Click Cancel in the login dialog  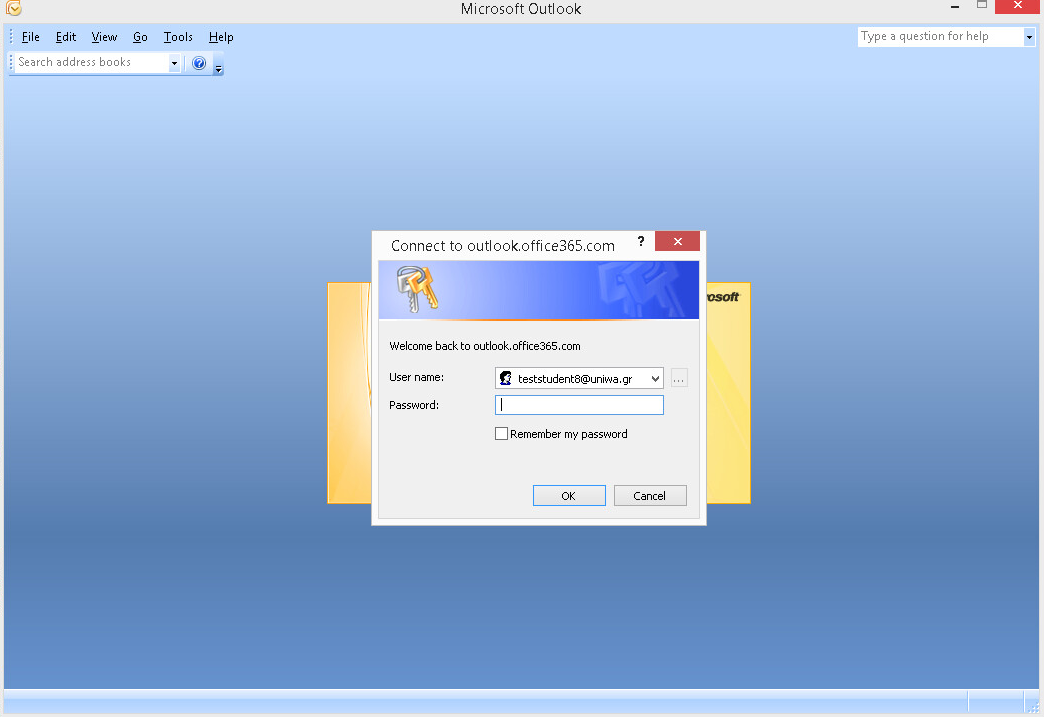coord(650,496)
